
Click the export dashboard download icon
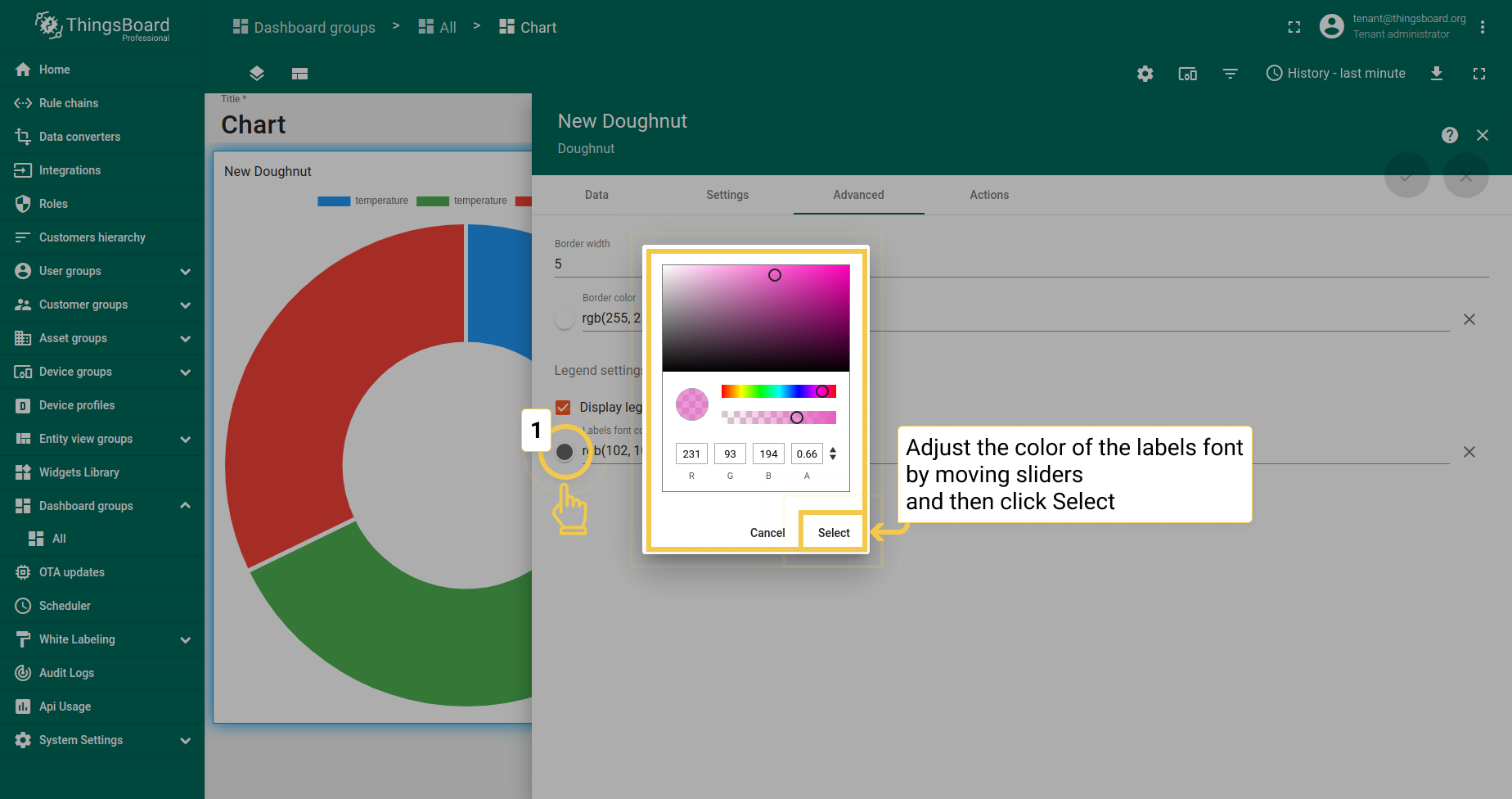(1436, 74)
